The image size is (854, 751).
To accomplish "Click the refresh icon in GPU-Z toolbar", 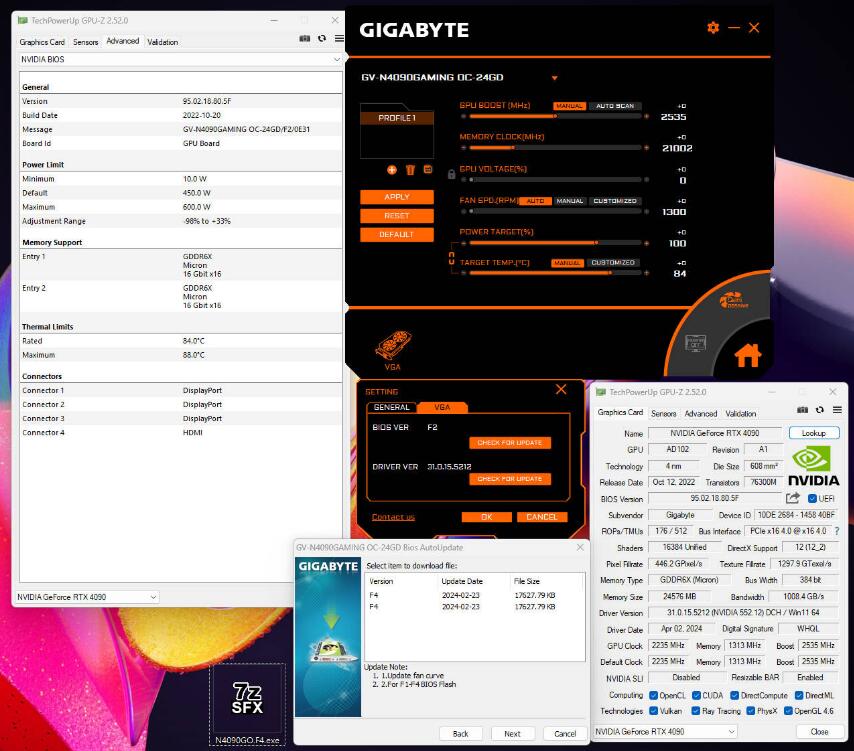I will click(320, 38).
